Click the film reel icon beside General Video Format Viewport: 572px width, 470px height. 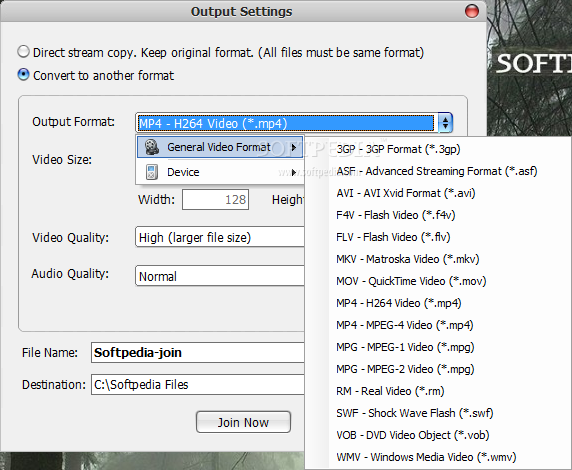click(x=151, y=147)
